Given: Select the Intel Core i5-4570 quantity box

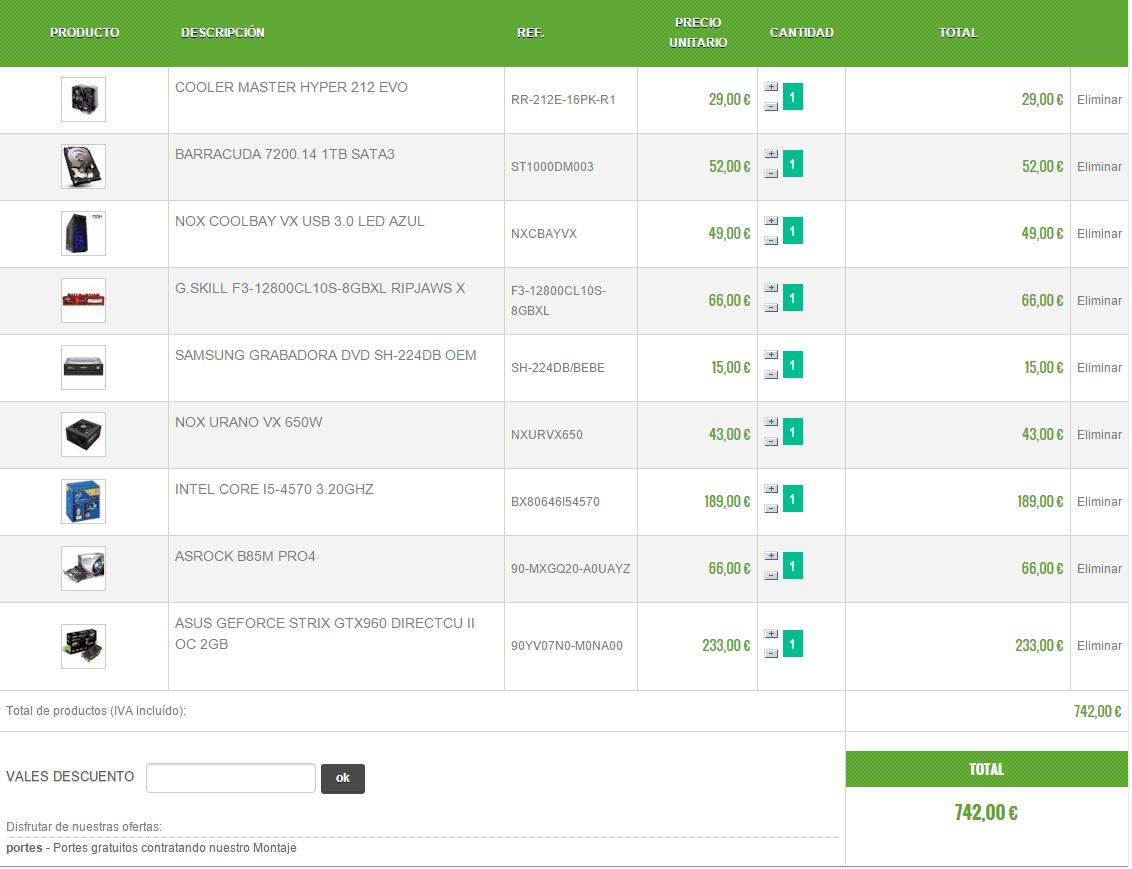Looking at the screenshot, I should click(x=793, y=499).
